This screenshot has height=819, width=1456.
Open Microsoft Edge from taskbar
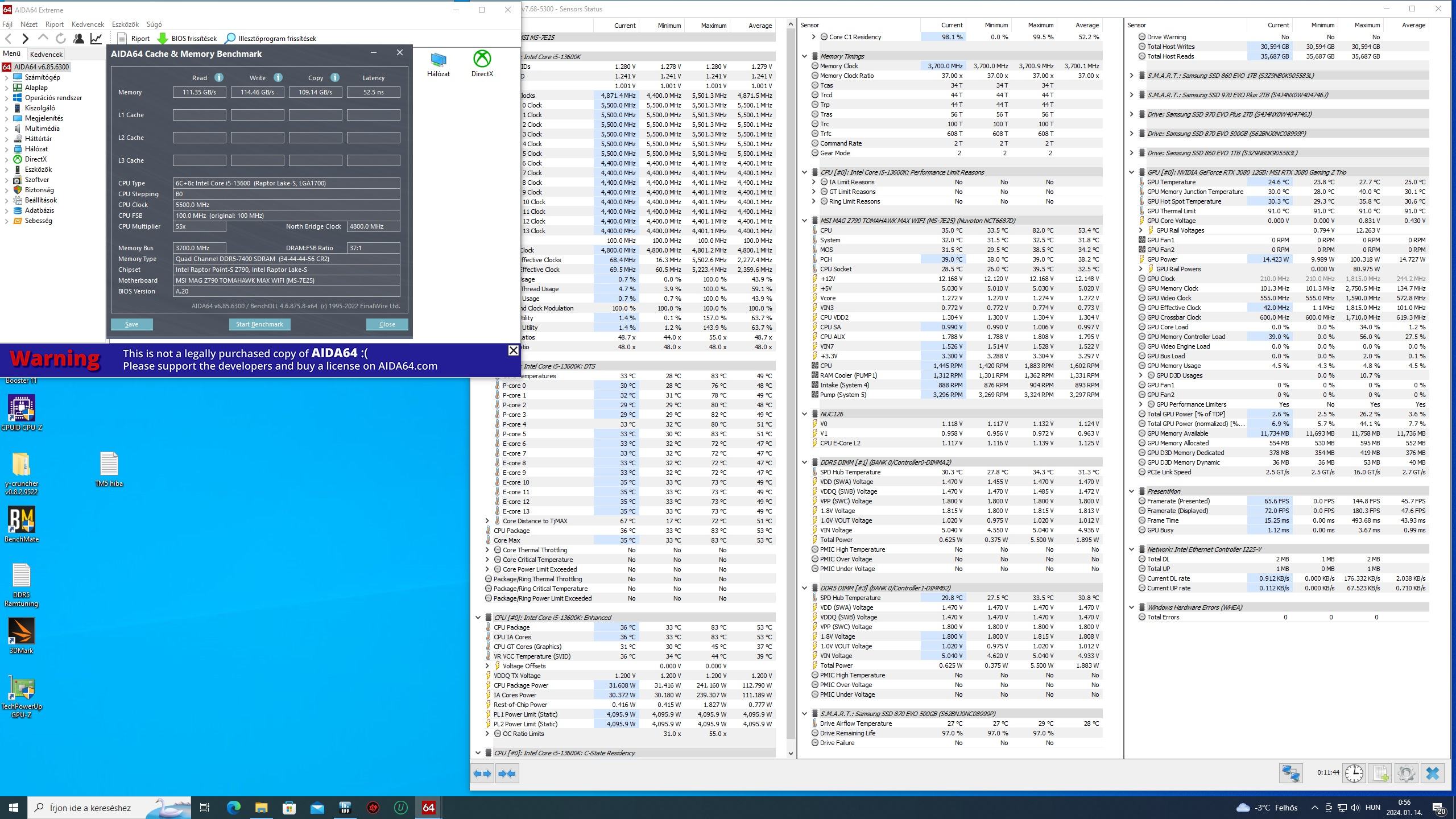pos(234,808)
